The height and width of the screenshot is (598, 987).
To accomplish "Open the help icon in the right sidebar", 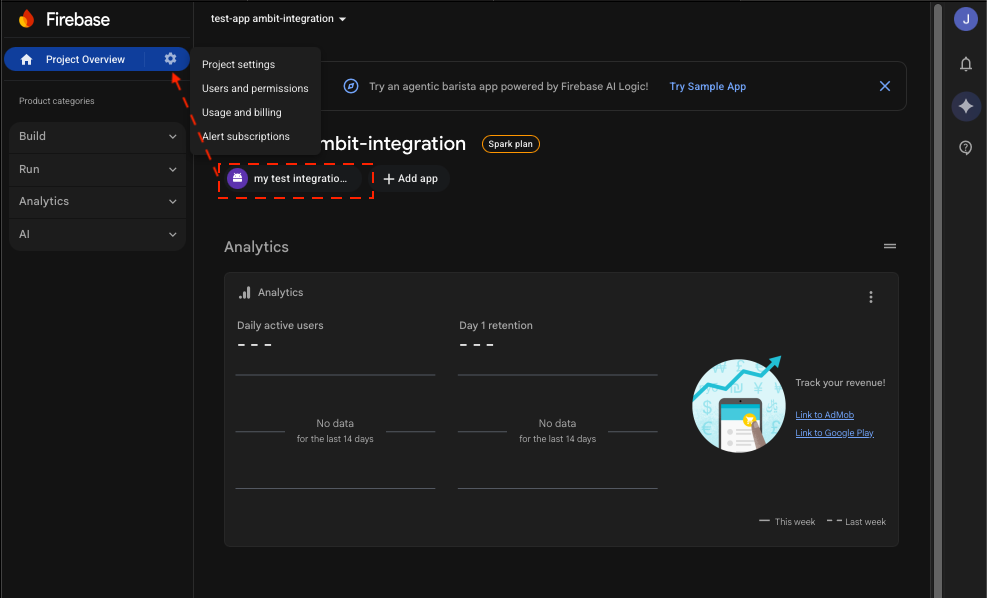I will click(x=964, y=147).
